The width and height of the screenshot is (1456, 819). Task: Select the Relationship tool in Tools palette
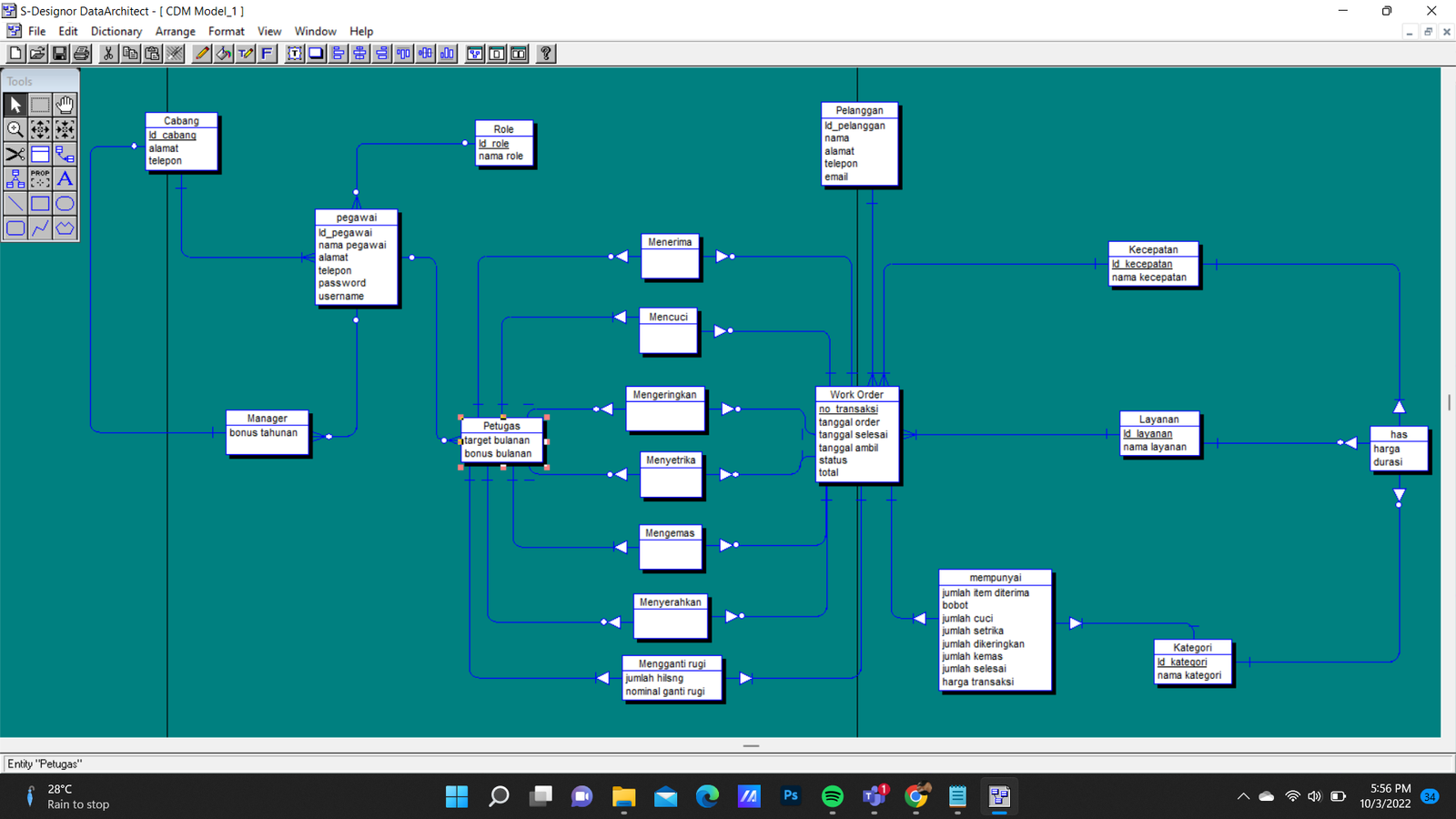tap(65, 154)
